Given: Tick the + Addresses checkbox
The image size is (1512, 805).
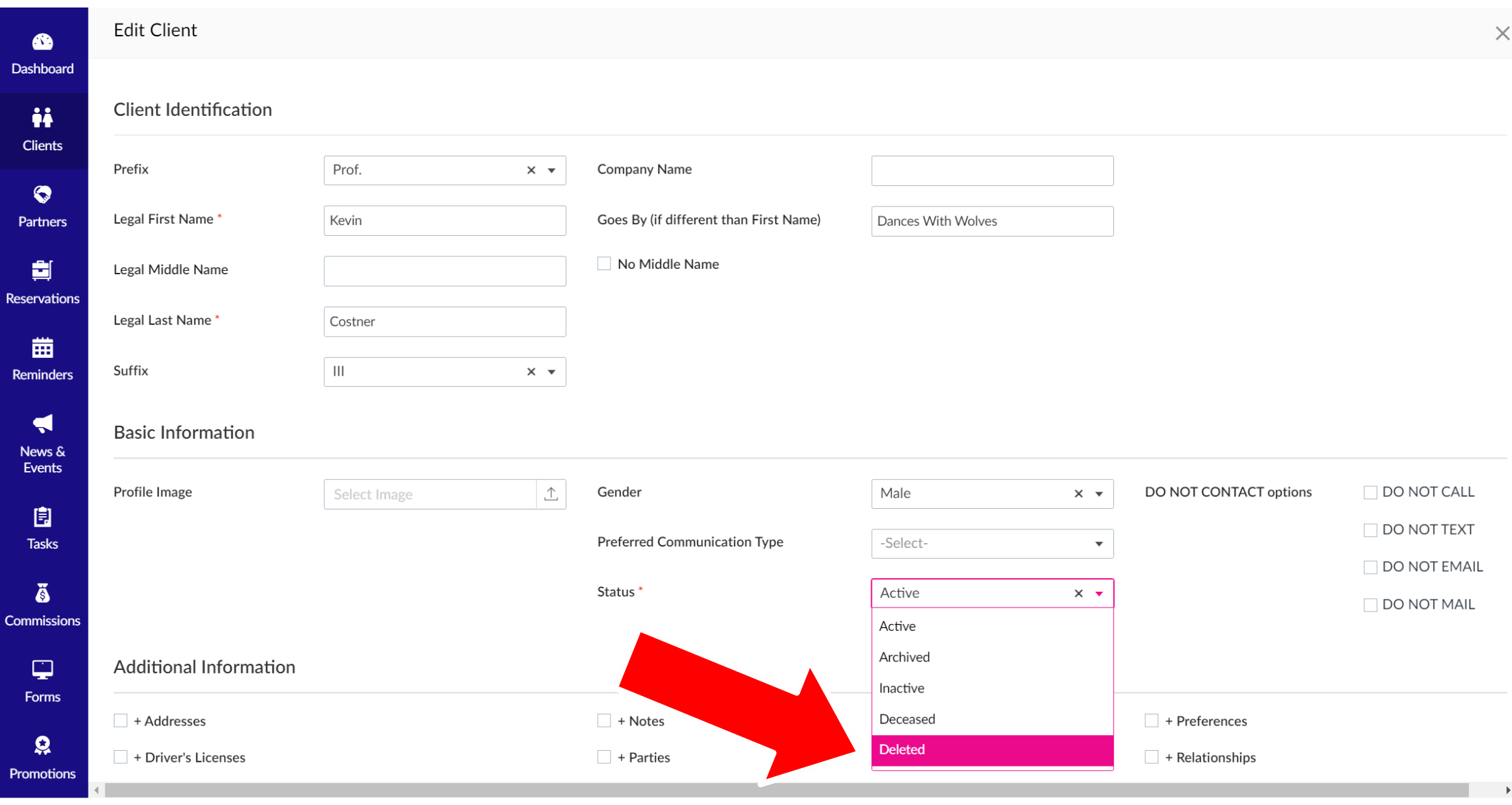Looking at the screenshot, I should tap(121, 721).
